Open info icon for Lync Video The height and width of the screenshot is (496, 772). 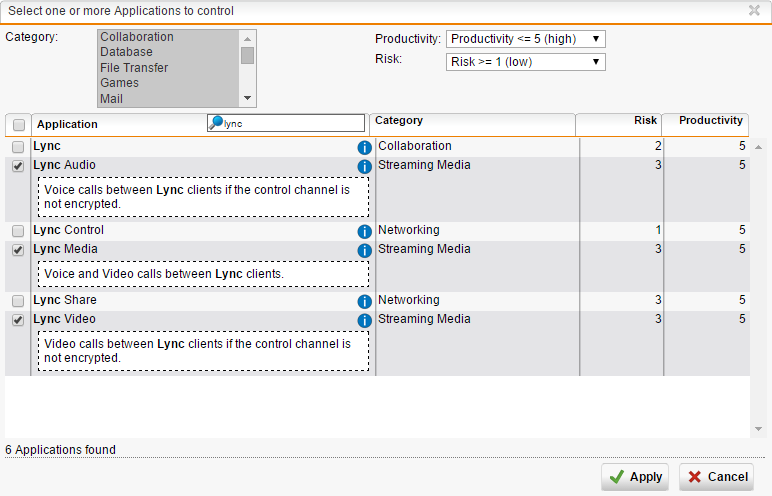(x=364, y=321)
